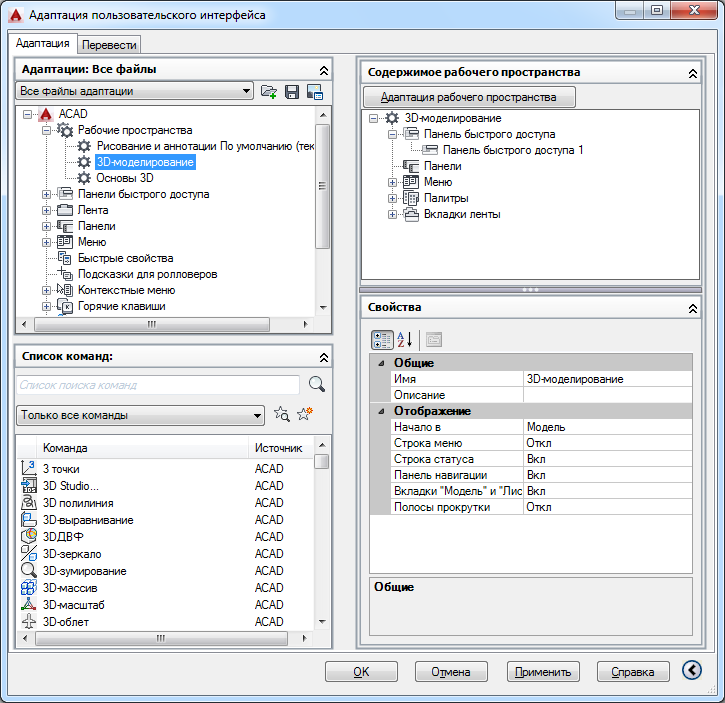Click the Команда column header
Viewport: 725px width, 703px height.
pyautogui.click(x=142, y=448)
